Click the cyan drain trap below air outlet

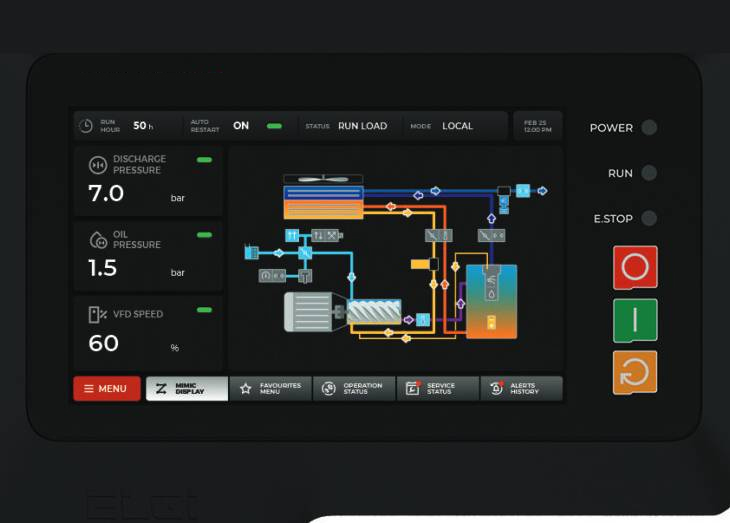pyautogui.click(x=504, y=204)
